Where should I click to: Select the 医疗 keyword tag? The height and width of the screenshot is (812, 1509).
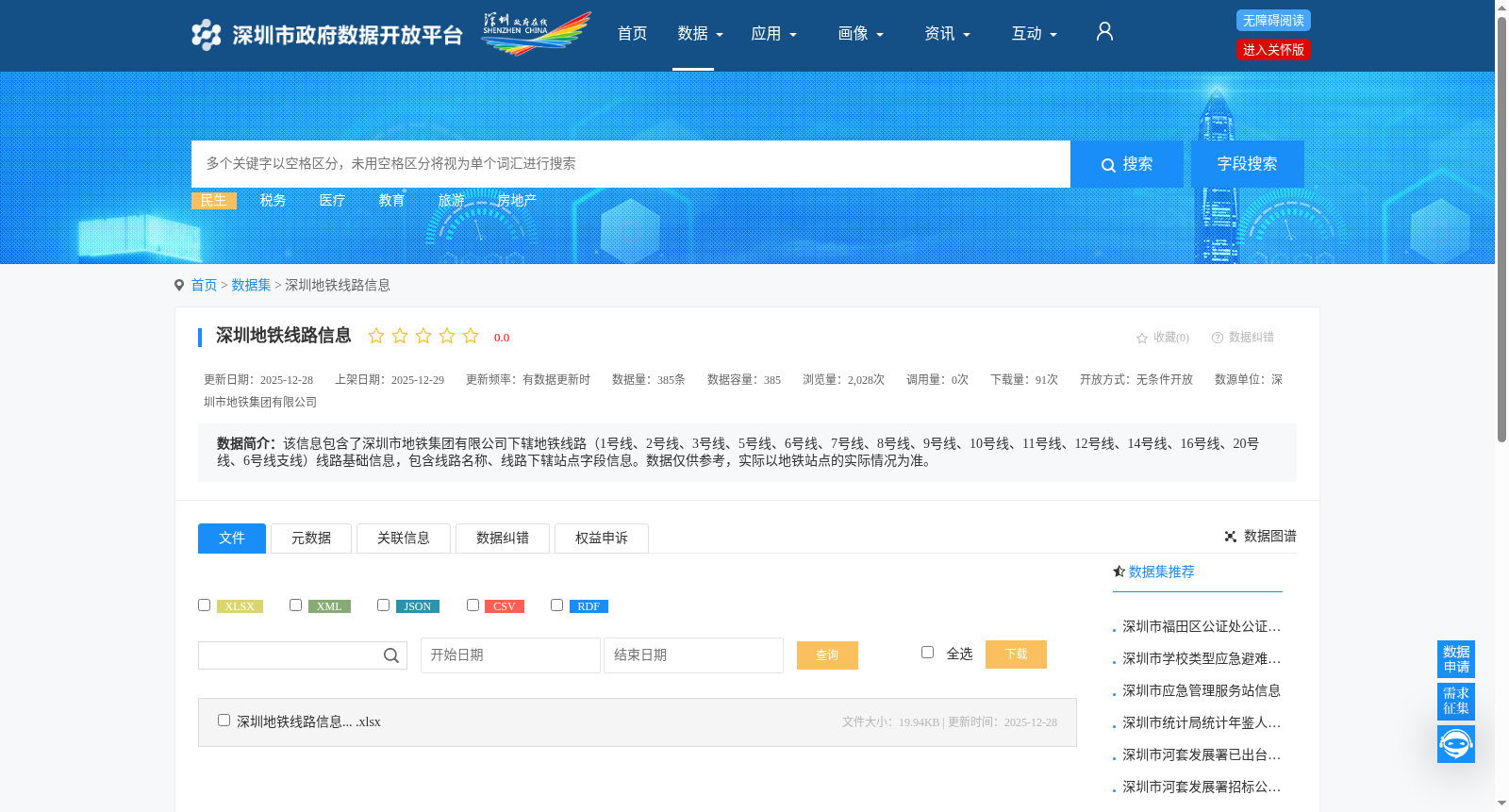(333, 201)
